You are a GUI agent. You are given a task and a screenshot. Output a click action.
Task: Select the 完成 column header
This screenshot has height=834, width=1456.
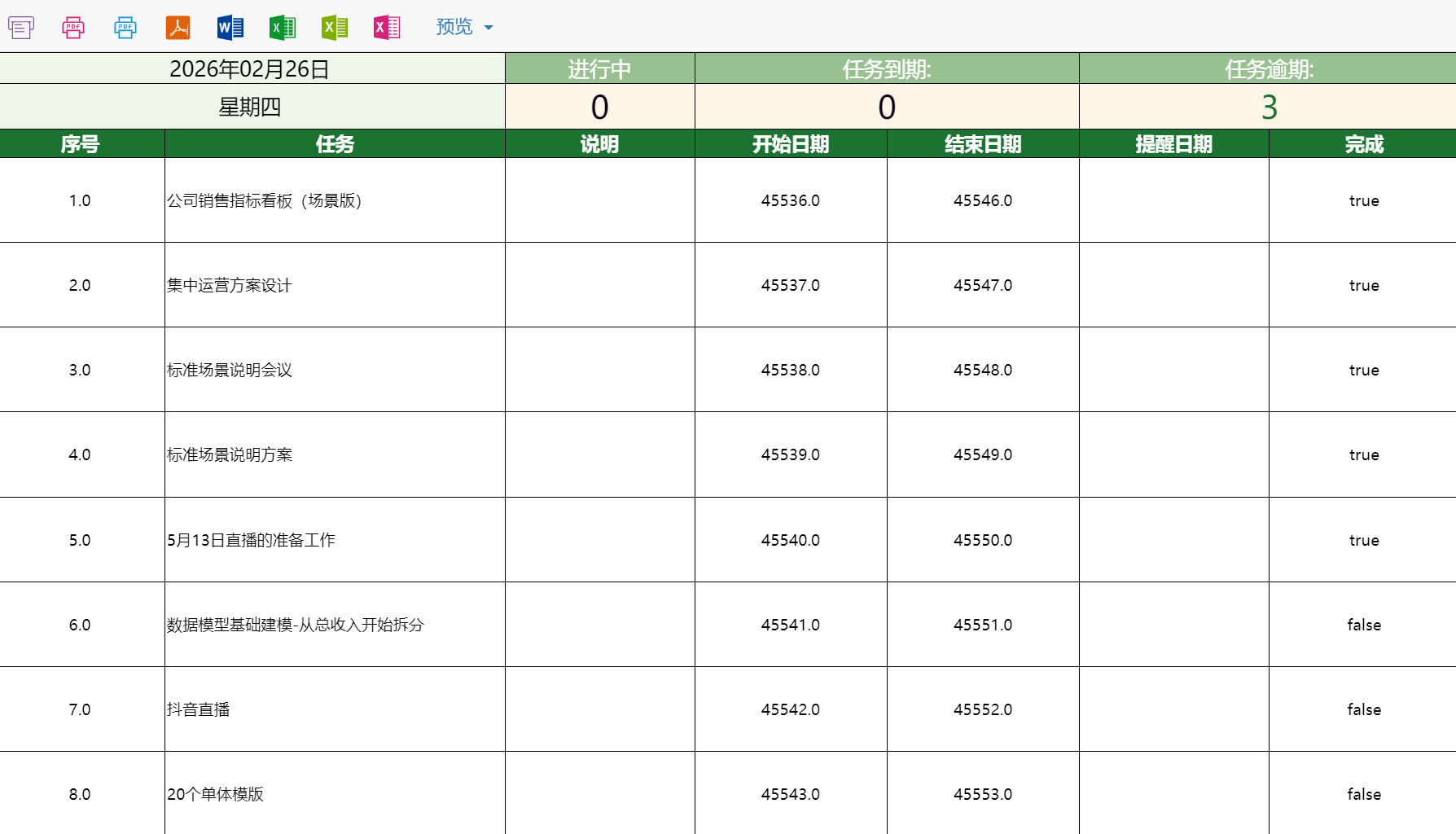click(1363, 144)
